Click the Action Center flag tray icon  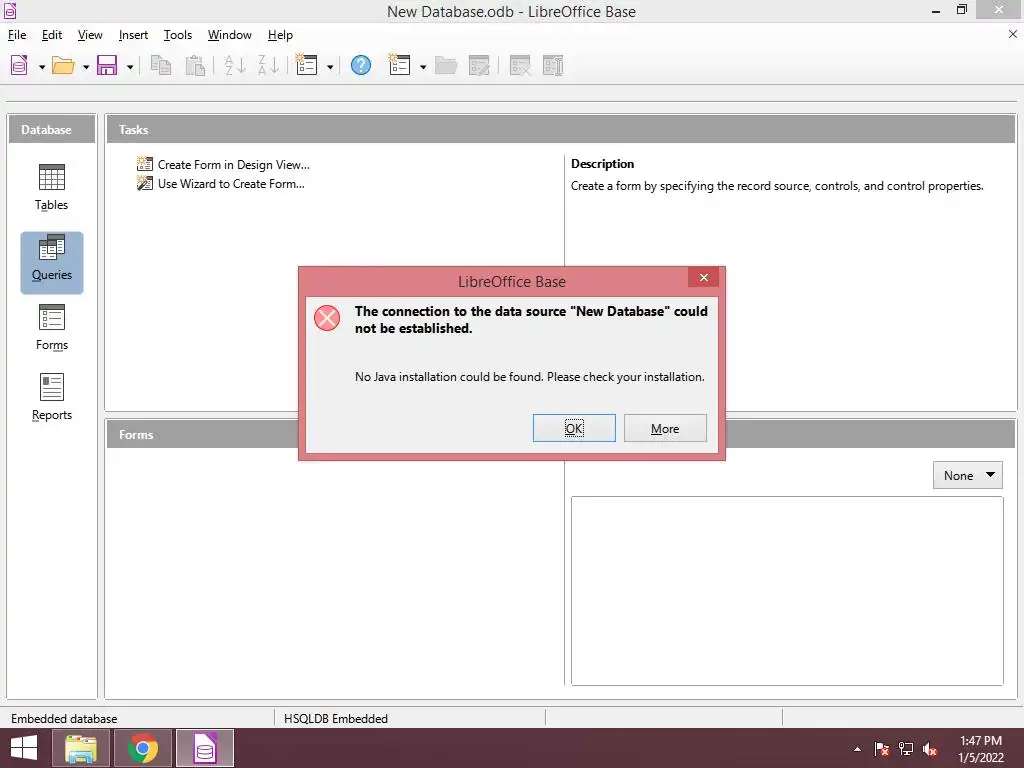pos(881,749)
